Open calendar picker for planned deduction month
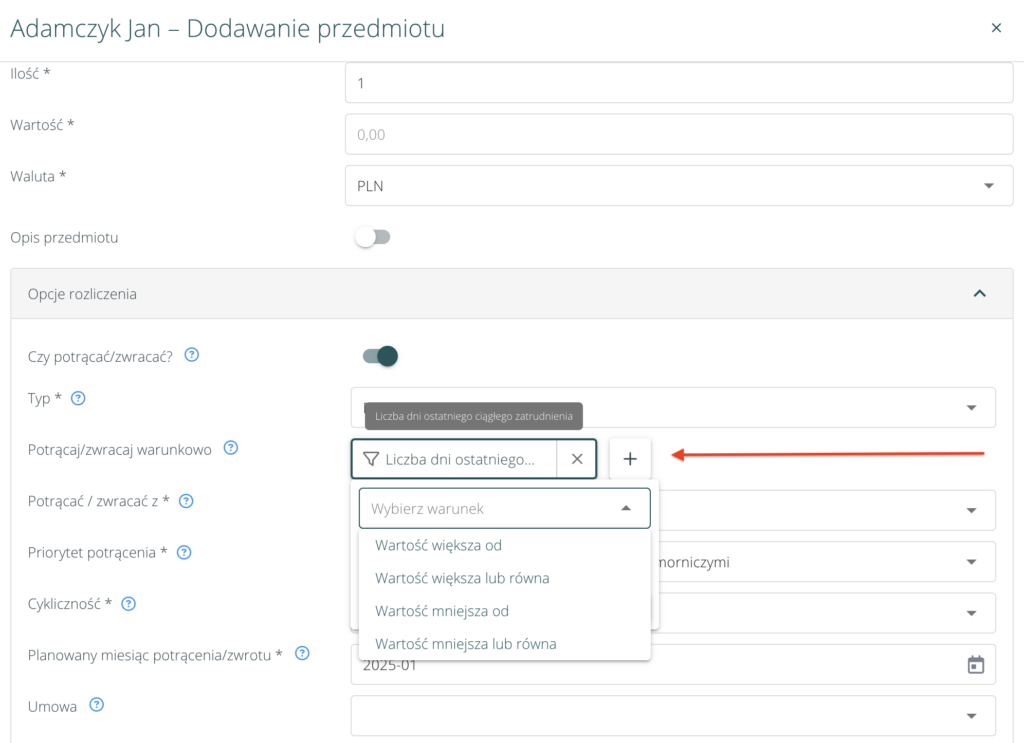 point(976,665)
